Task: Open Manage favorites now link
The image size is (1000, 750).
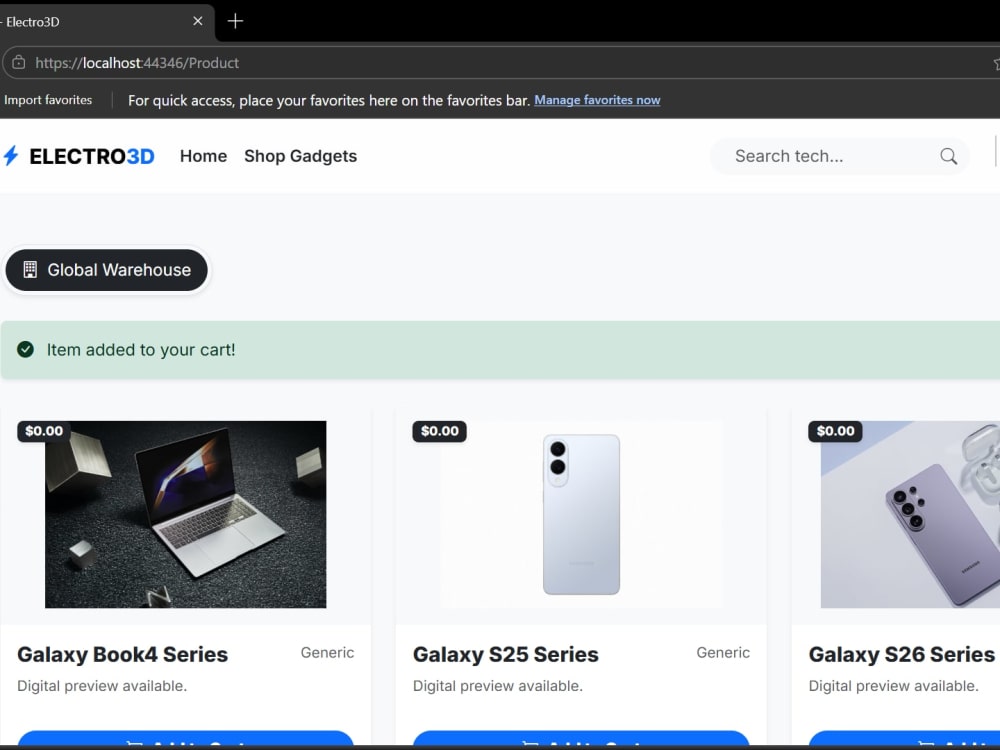Action: click(597, 100)
